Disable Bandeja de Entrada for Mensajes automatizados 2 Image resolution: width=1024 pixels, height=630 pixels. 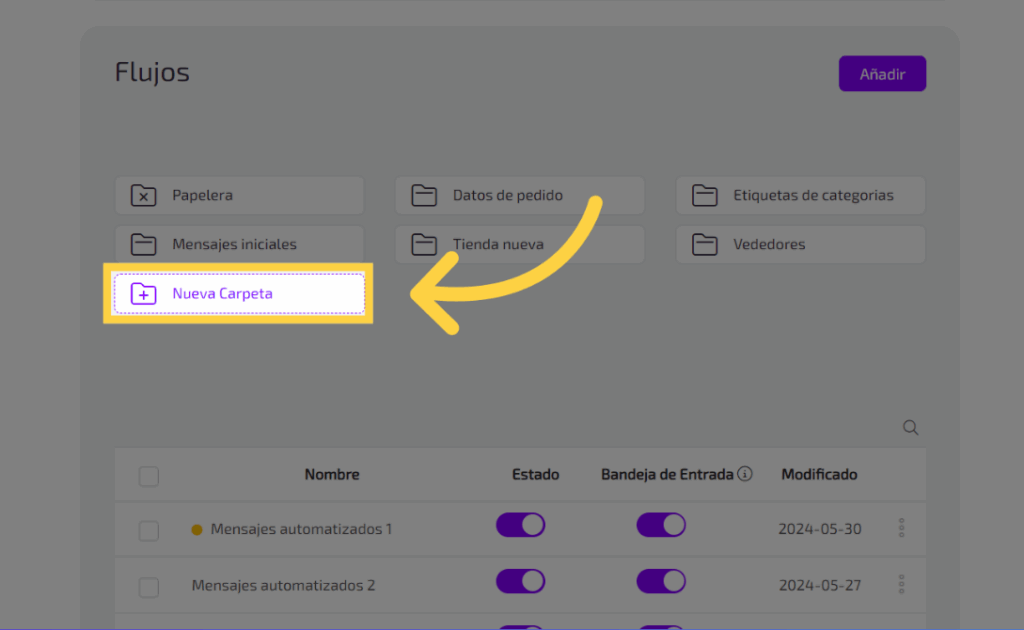tap(661, 581)
